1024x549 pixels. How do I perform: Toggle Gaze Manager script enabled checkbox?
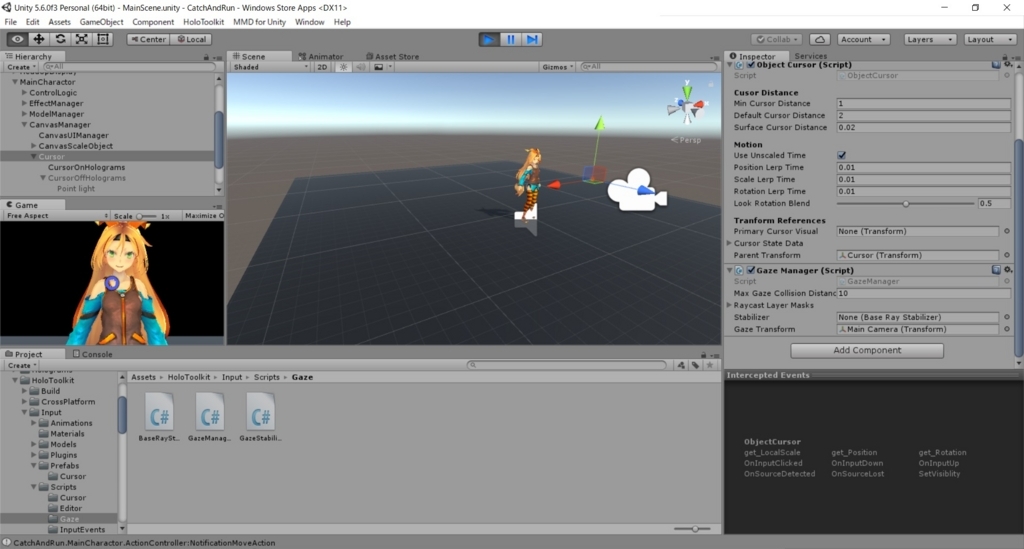(750, 270)
